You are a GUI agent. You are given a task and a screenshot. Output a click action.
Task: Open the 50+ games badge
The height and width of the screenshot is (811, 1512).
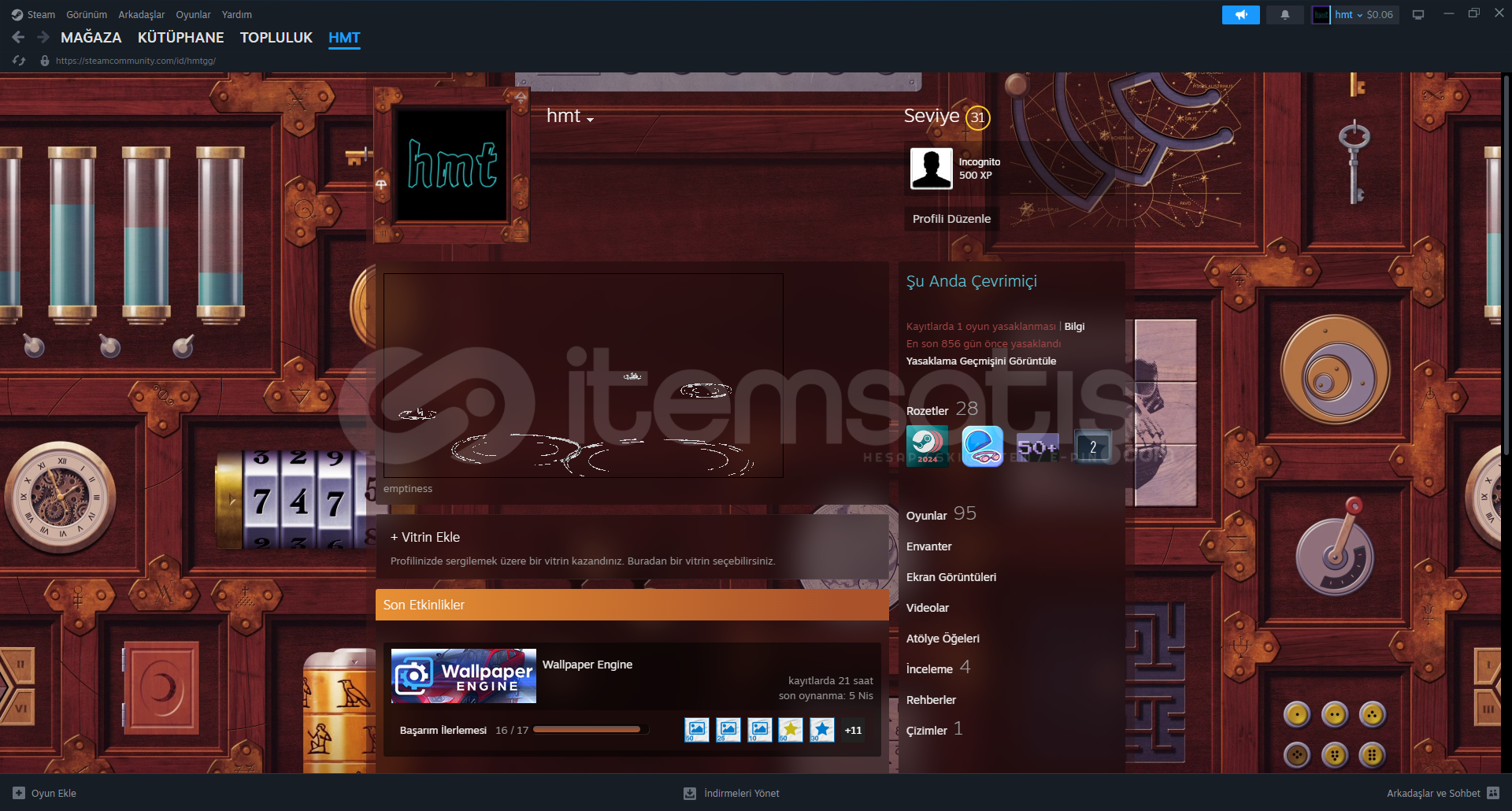point(1038,446)
